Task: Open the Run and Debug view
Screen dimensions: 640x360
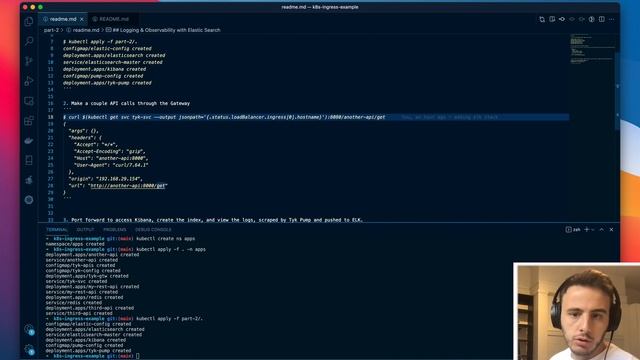Action: coord(29,81)
